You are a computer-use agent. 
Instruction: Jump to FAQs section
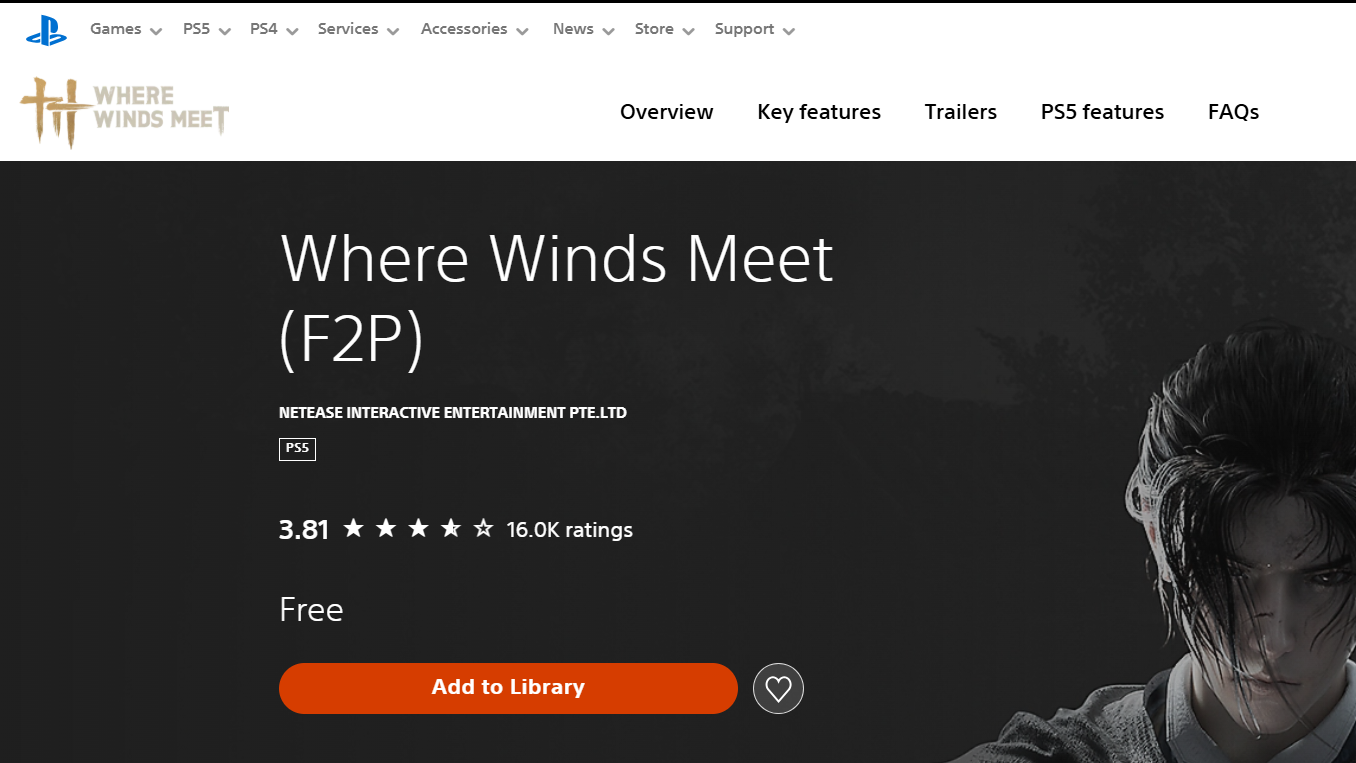tap(1233, 112)
